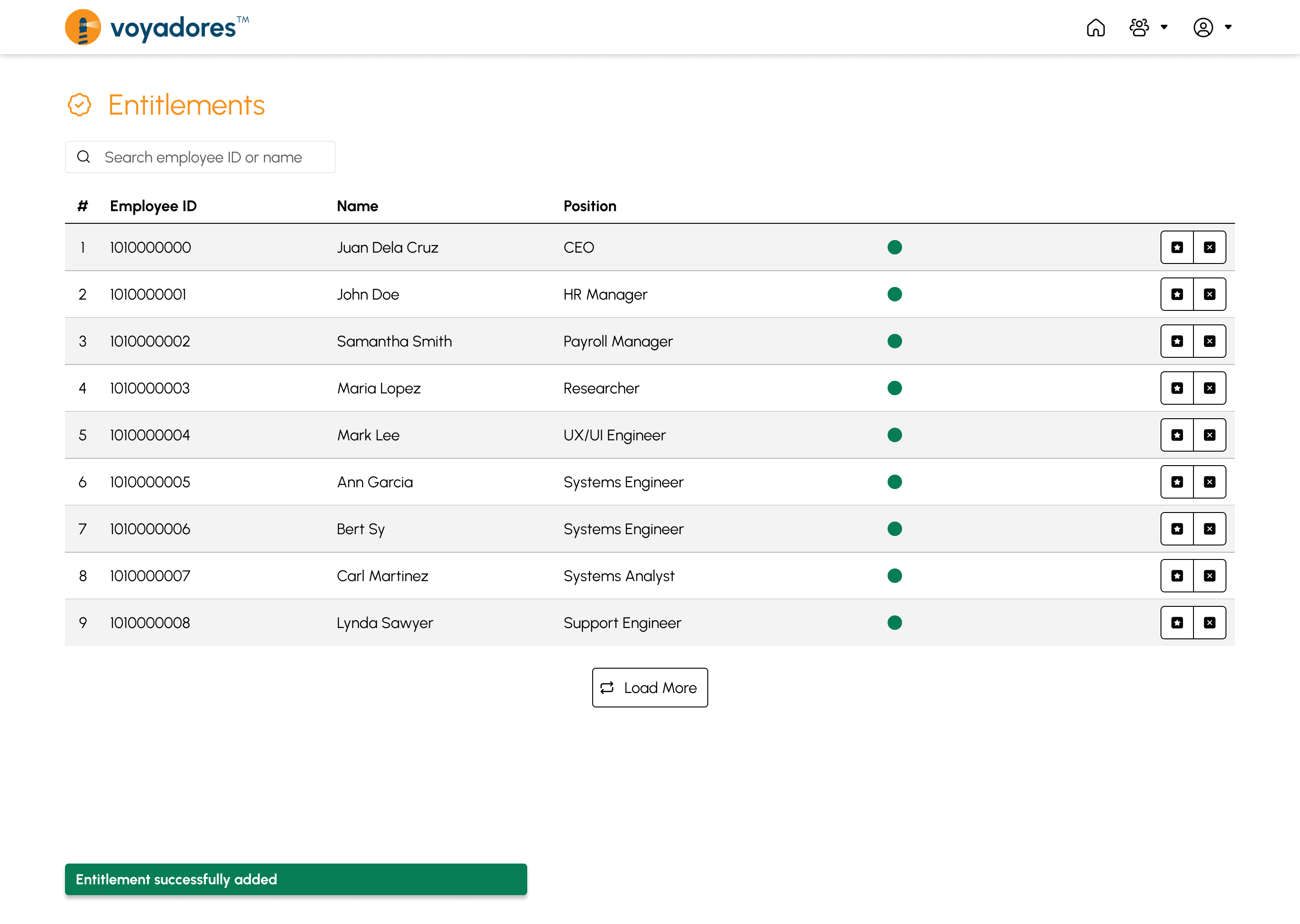Viewport: 1300px width, 924px height.
Task: Expand the user profile dropdown in navbar
Action: point(1213,27)
